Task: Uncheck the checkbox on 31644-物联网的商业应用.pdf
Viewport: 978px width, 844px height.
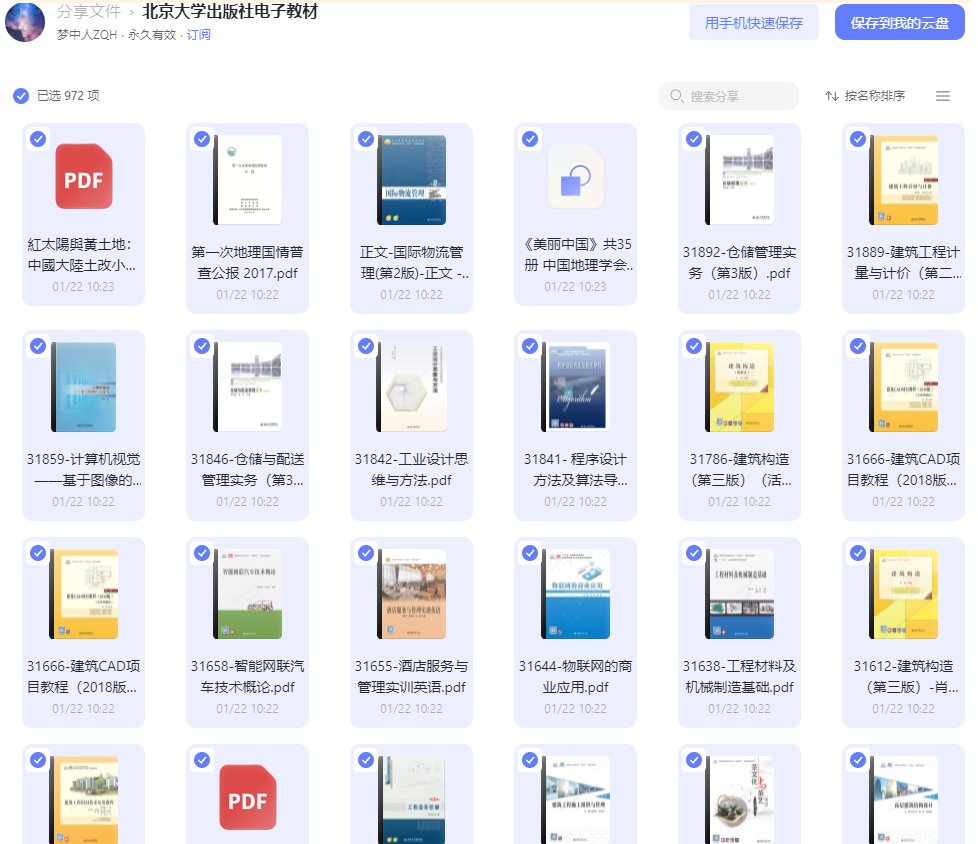Action: (530, 553)
